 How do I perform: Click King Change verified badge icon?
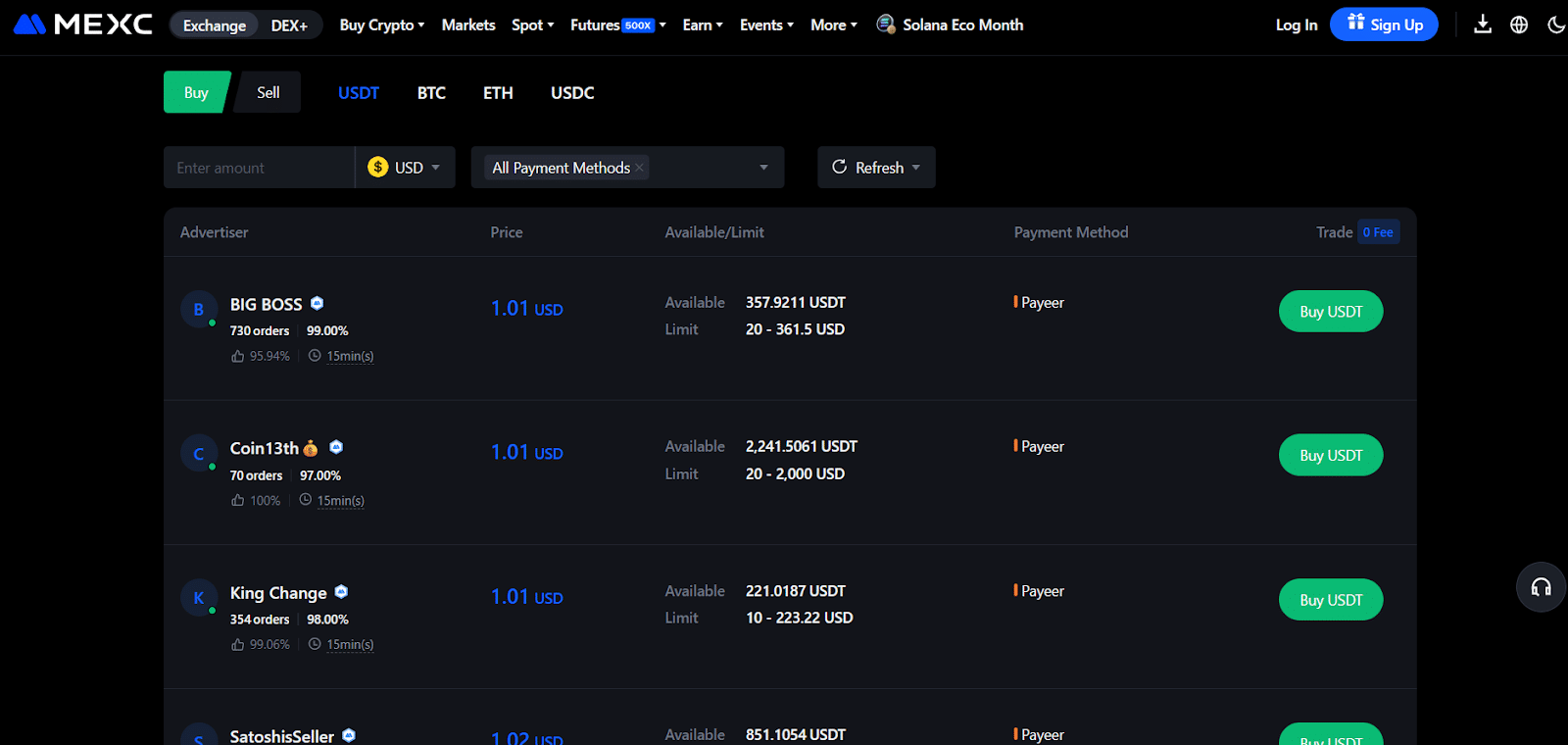click(x=341, y=591)
